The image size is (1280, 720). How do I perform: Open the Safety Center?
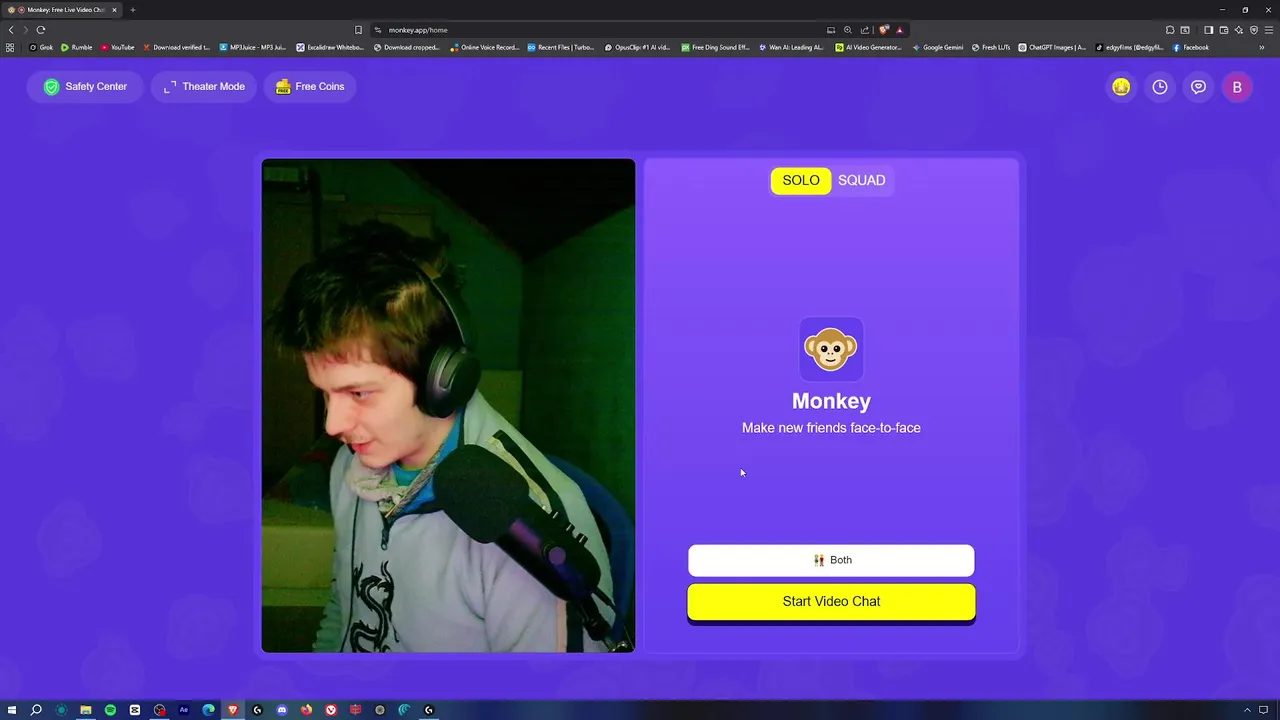[x=85, y=87]
